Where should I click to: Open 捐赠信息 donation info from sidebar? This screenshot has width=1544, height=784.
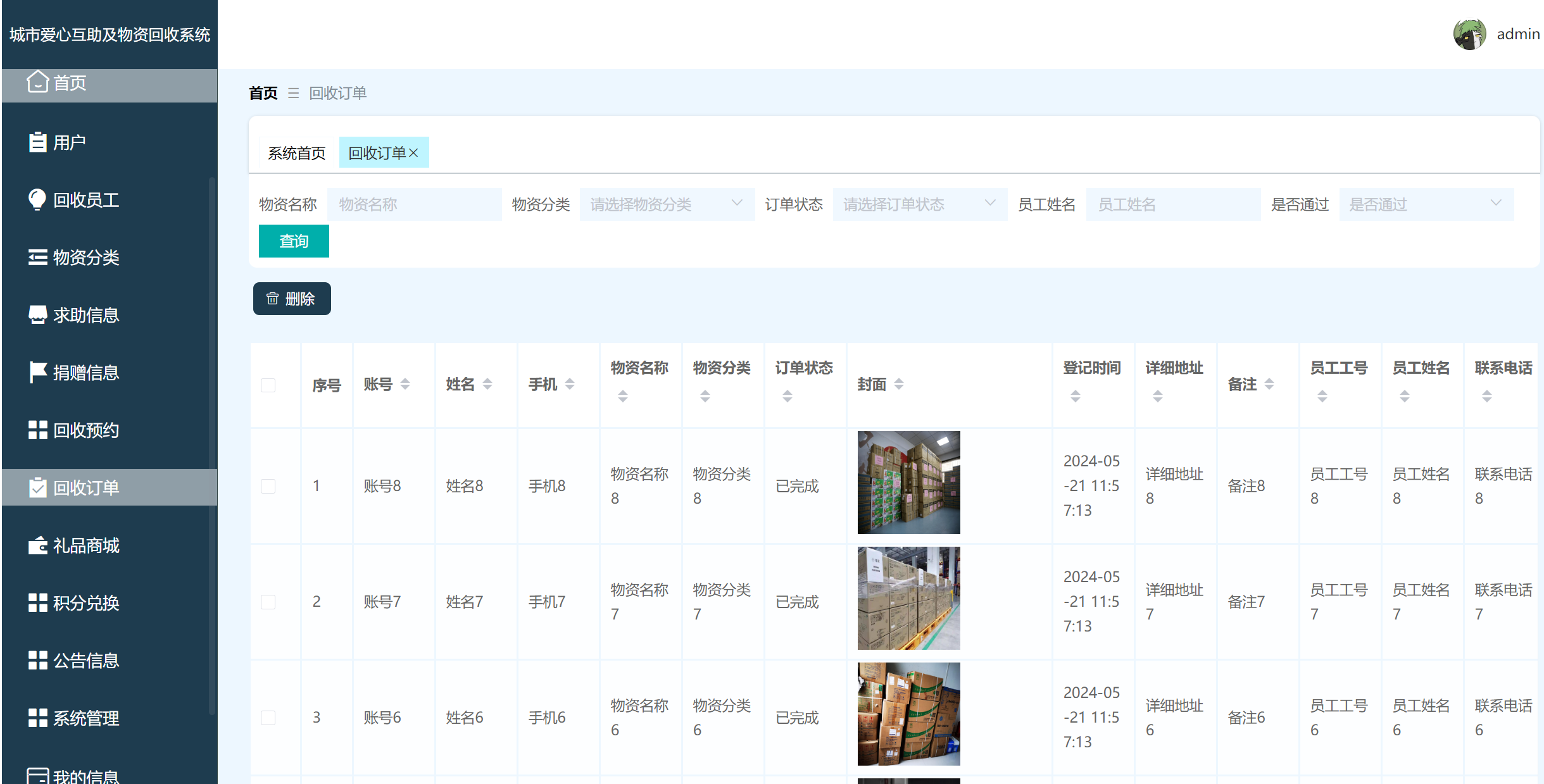[38, 372]
